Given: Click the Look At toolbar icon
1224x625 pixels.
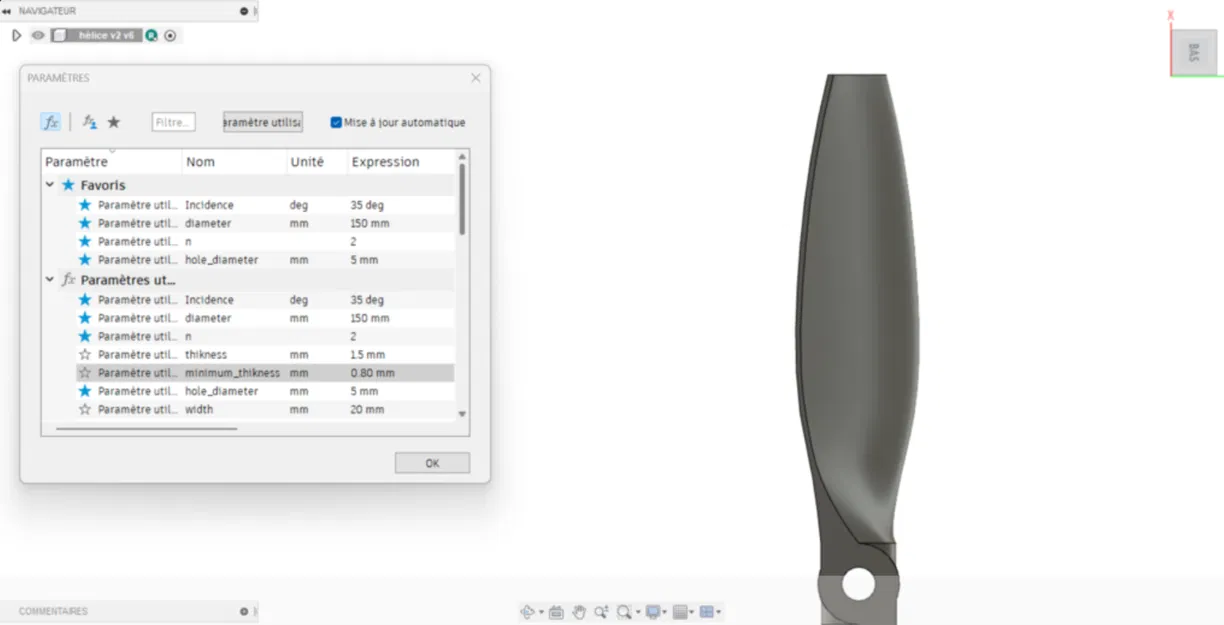Looking at the screenshot, I should tap(556, 611).
